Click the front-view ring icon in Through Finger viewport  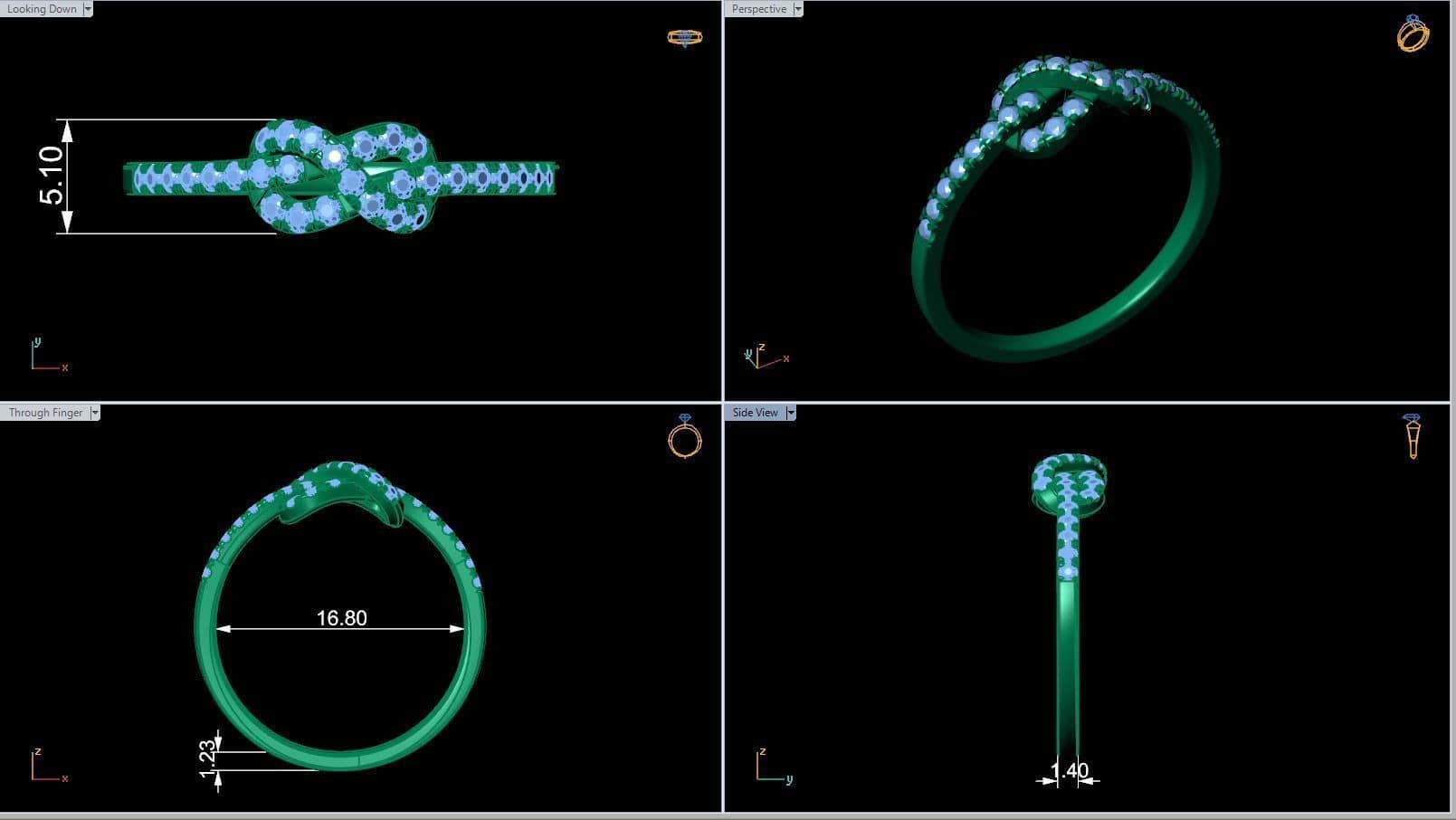tap(684, 436)
